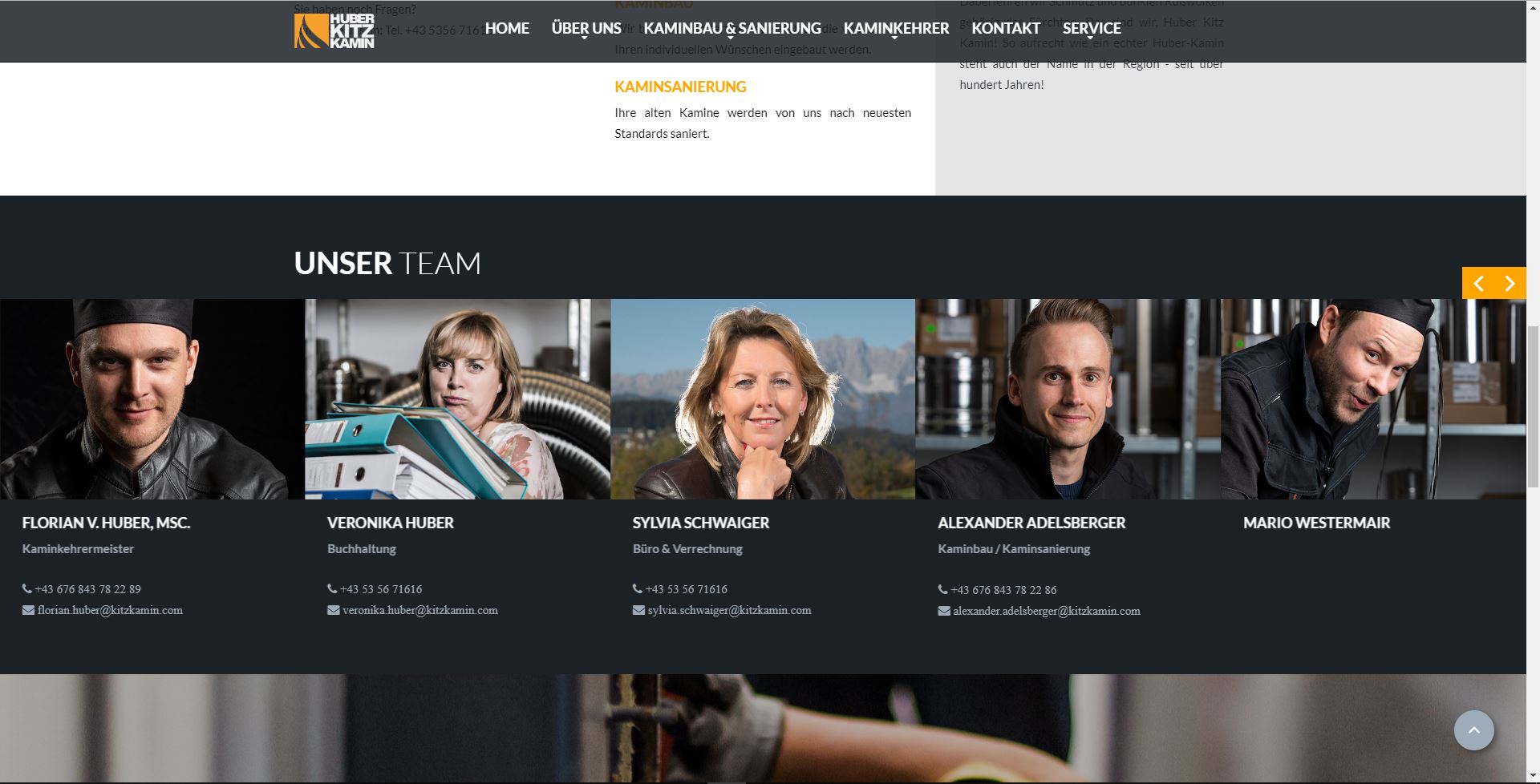Open the SERVICE menu
This screenshot has width=1540, height=784.
click(1092, 28)
